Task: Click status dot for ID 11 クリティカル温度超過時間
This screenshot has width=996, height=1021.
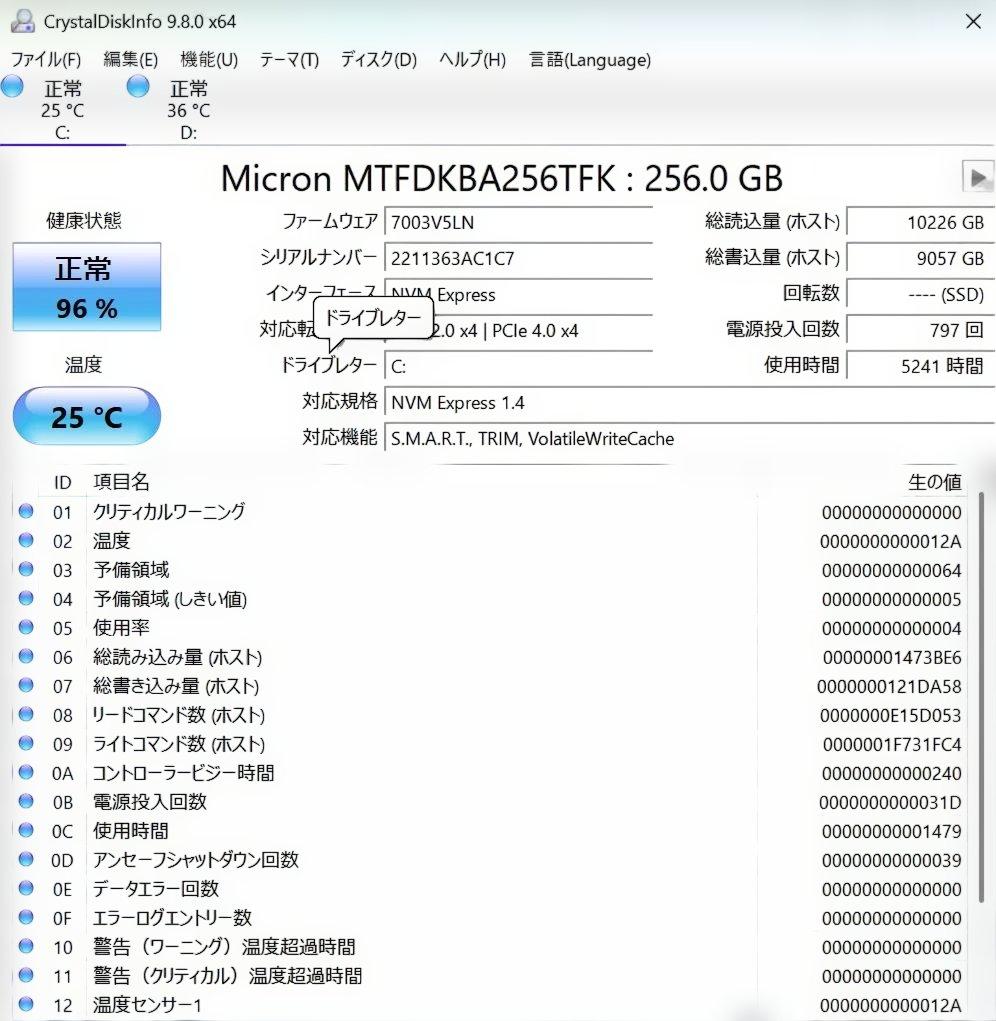Action: [x=26, y=975]
